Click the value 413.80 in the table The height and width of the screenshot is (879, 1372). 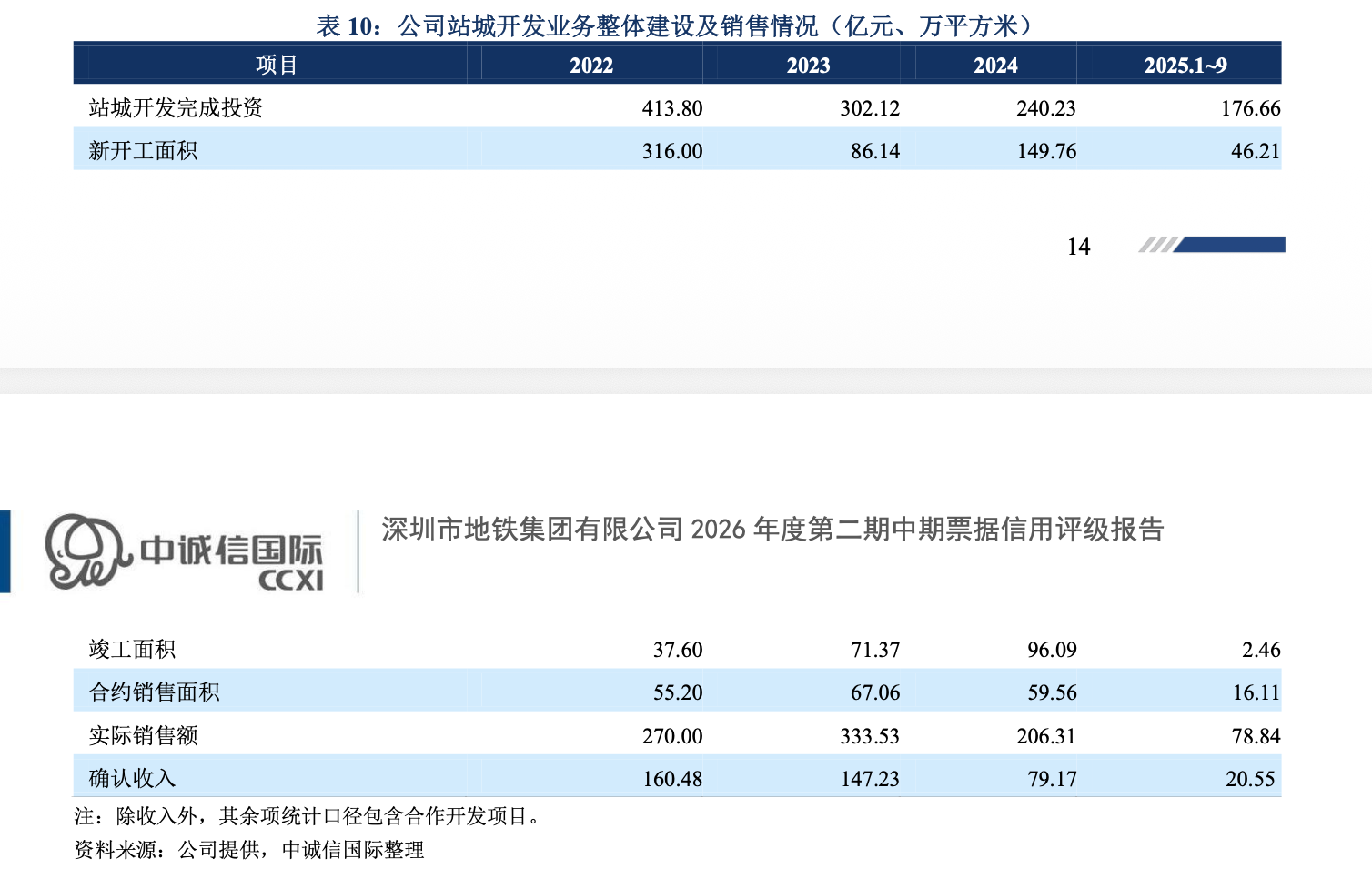(671, 108)
